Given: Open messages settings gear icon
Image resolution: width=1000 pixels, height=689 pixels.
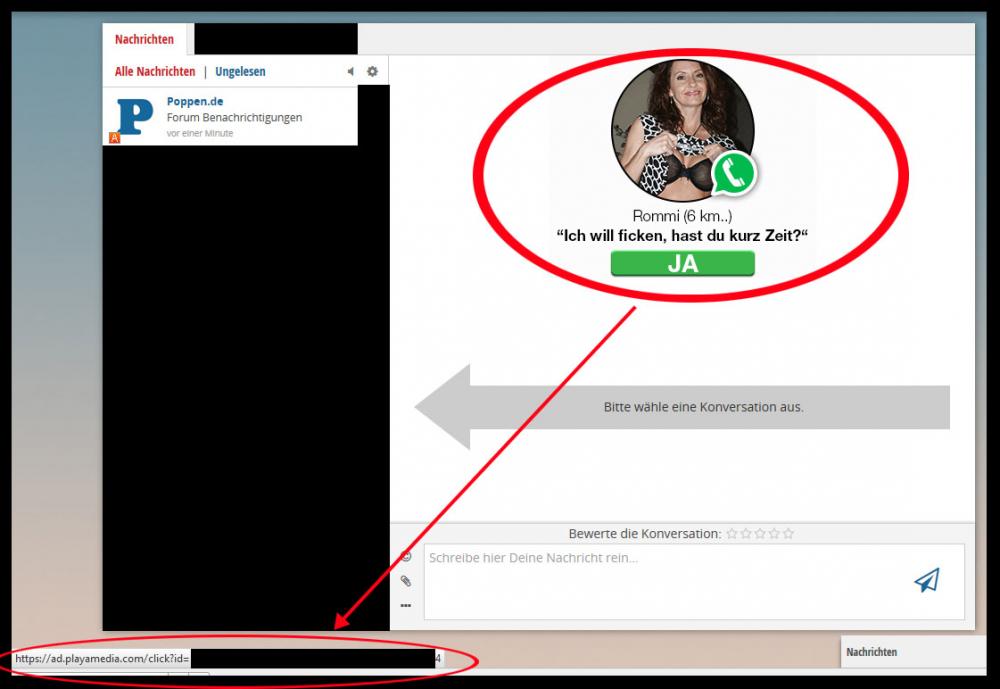Looking at the screenshot, I should pos(372,71).
